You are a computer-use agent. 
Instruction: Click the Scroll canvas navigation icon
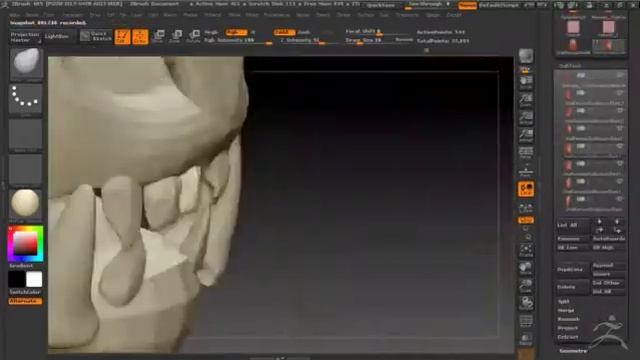tap(526, 82)
